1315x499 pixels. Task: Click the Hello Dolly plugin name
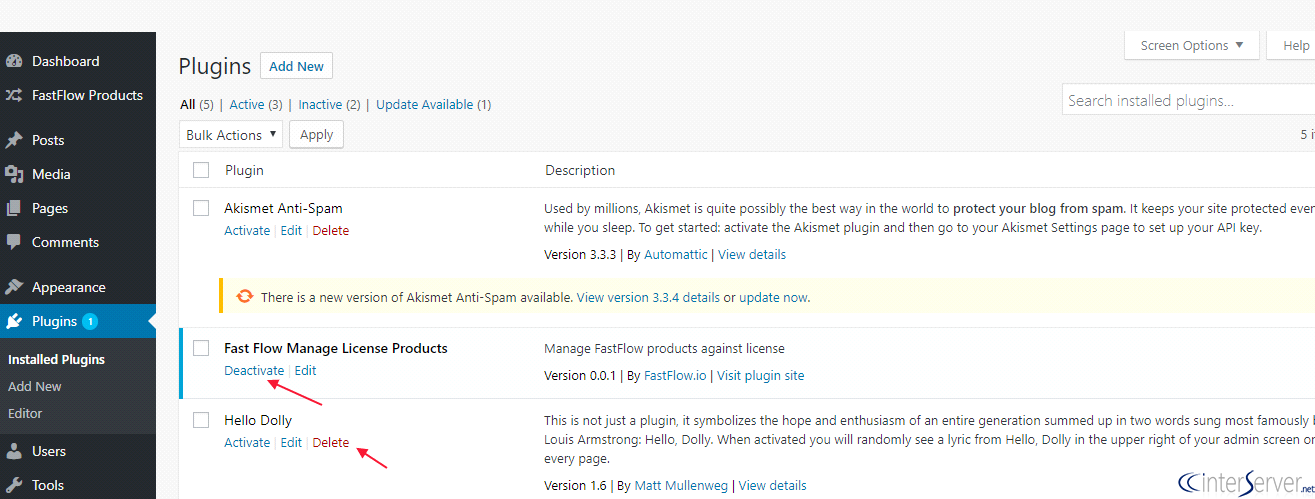258,420
